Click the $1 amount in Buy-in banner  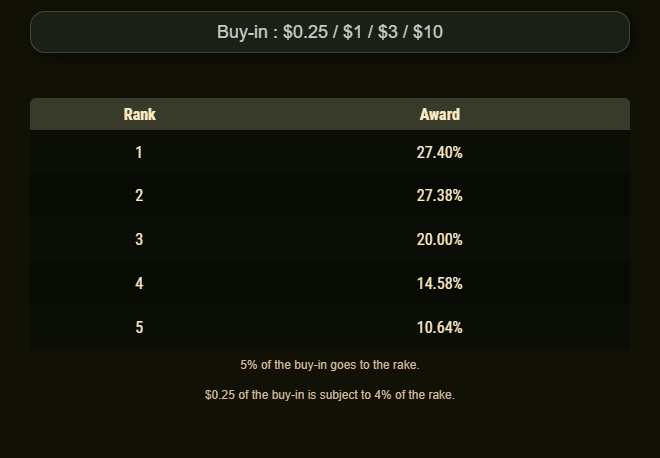(x=352, y=32)
